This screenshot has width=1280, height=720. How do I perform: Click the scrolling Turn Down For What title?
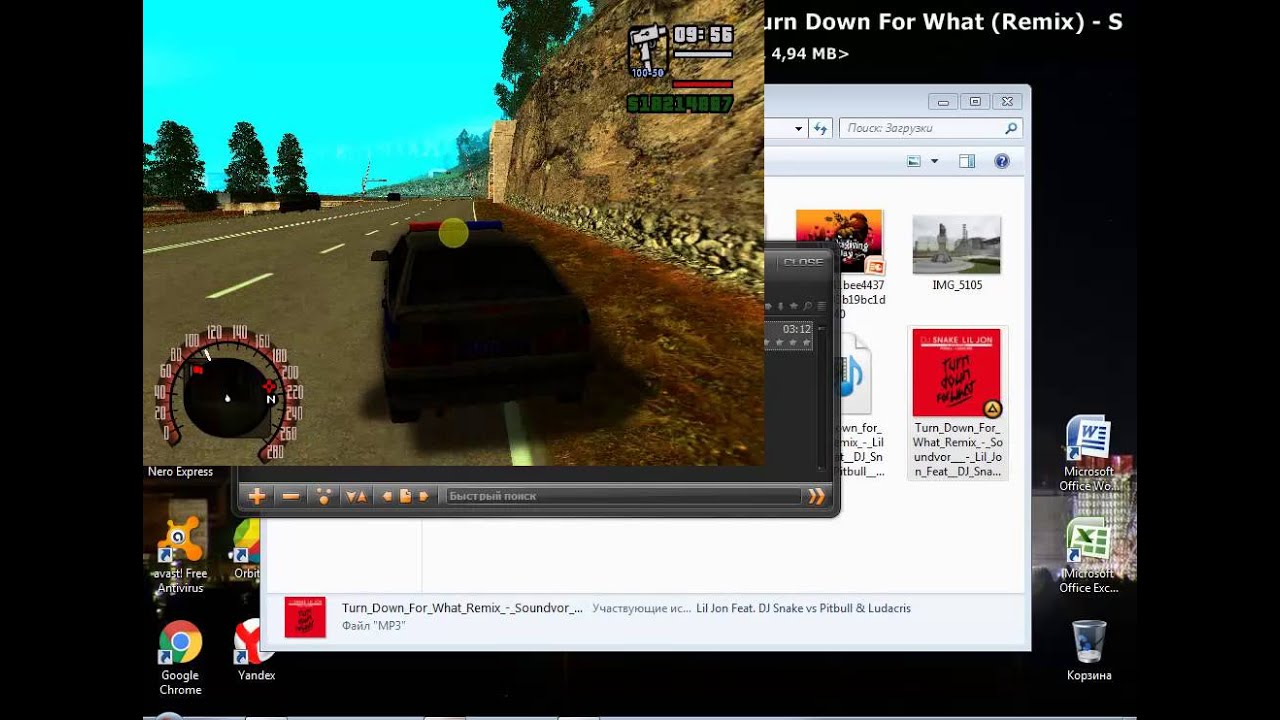(942, 22)
